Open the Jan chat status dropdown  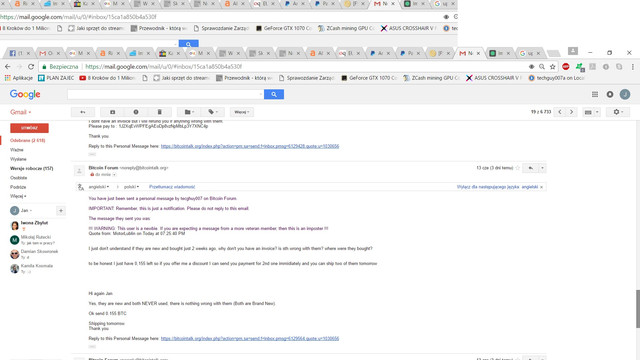coord(27,211)
